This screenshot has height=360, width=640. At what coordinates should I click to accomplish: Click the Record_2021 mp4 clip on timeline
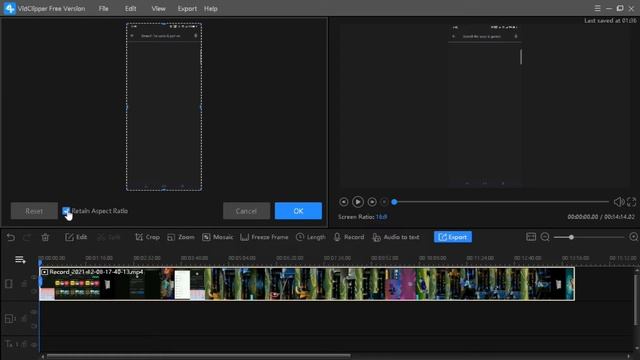click(307, 284)
